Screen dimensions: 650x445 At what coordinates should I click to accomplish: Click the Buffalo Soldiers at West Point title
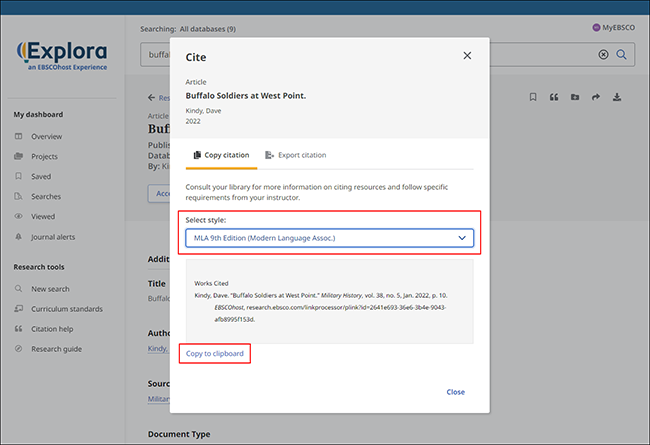[x=246, y=96]
